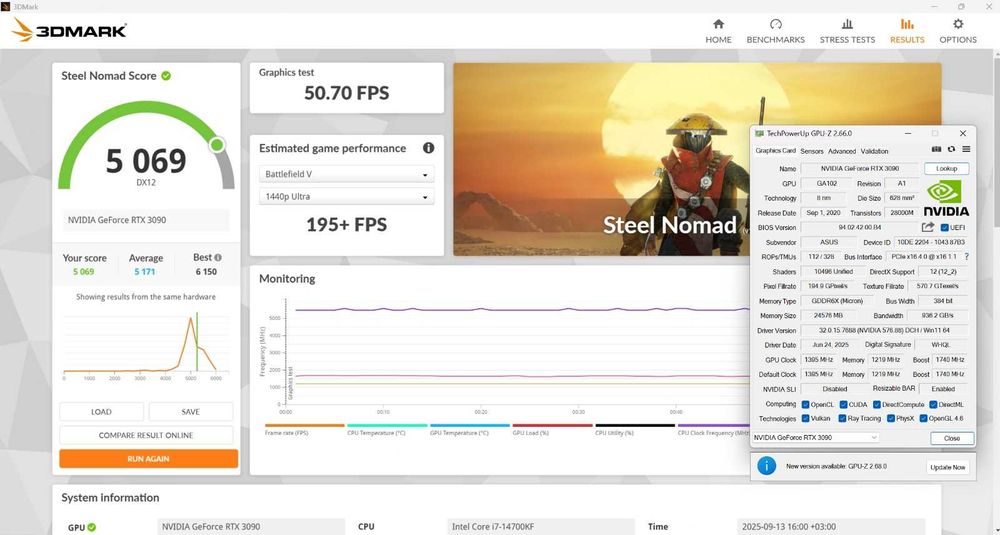1000x535 pixels.
Task: Switch to the Advanced tab in GPU-Z
Action: click(842, 151)
